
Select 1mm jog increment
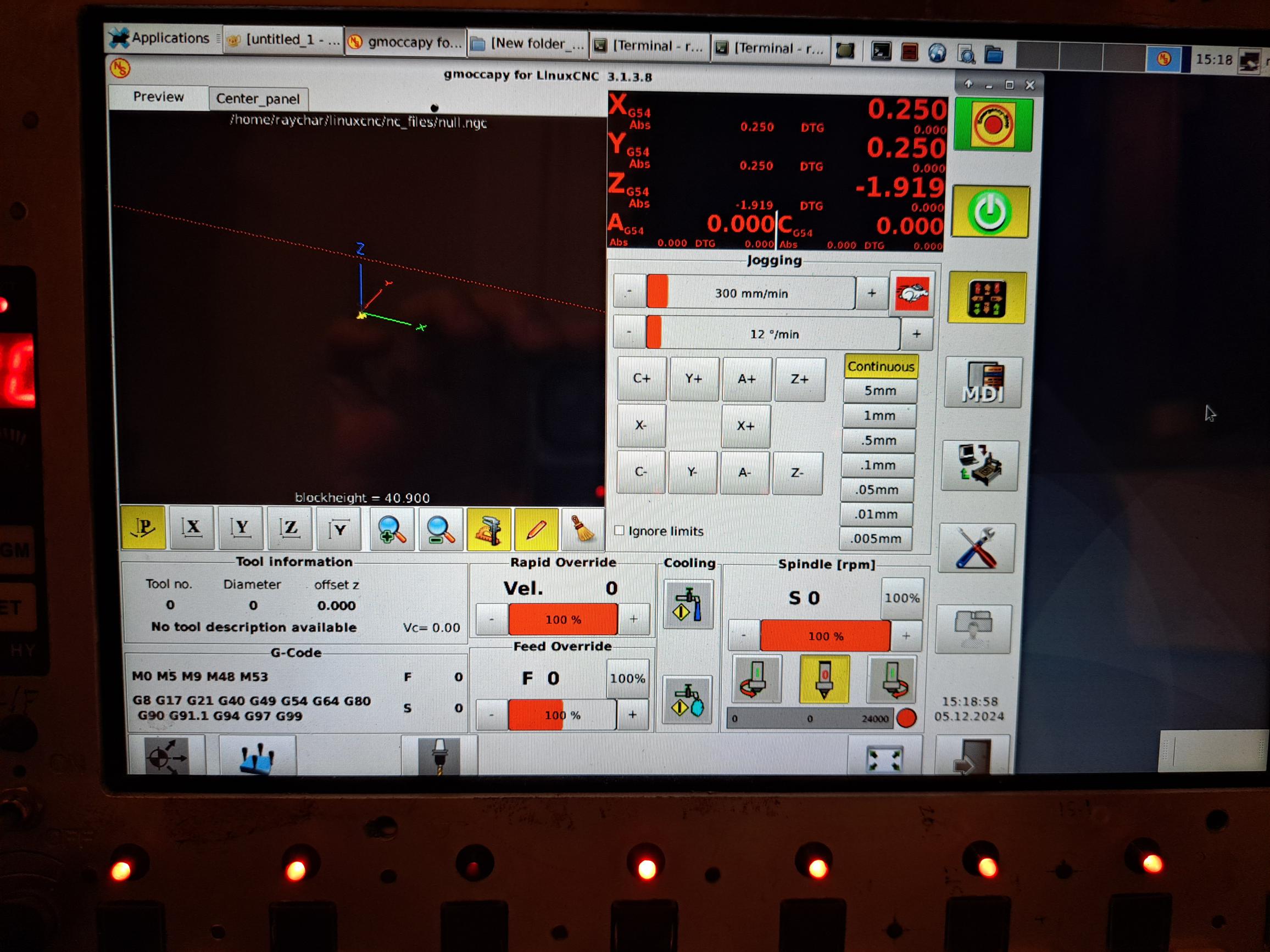click(879, 416)
